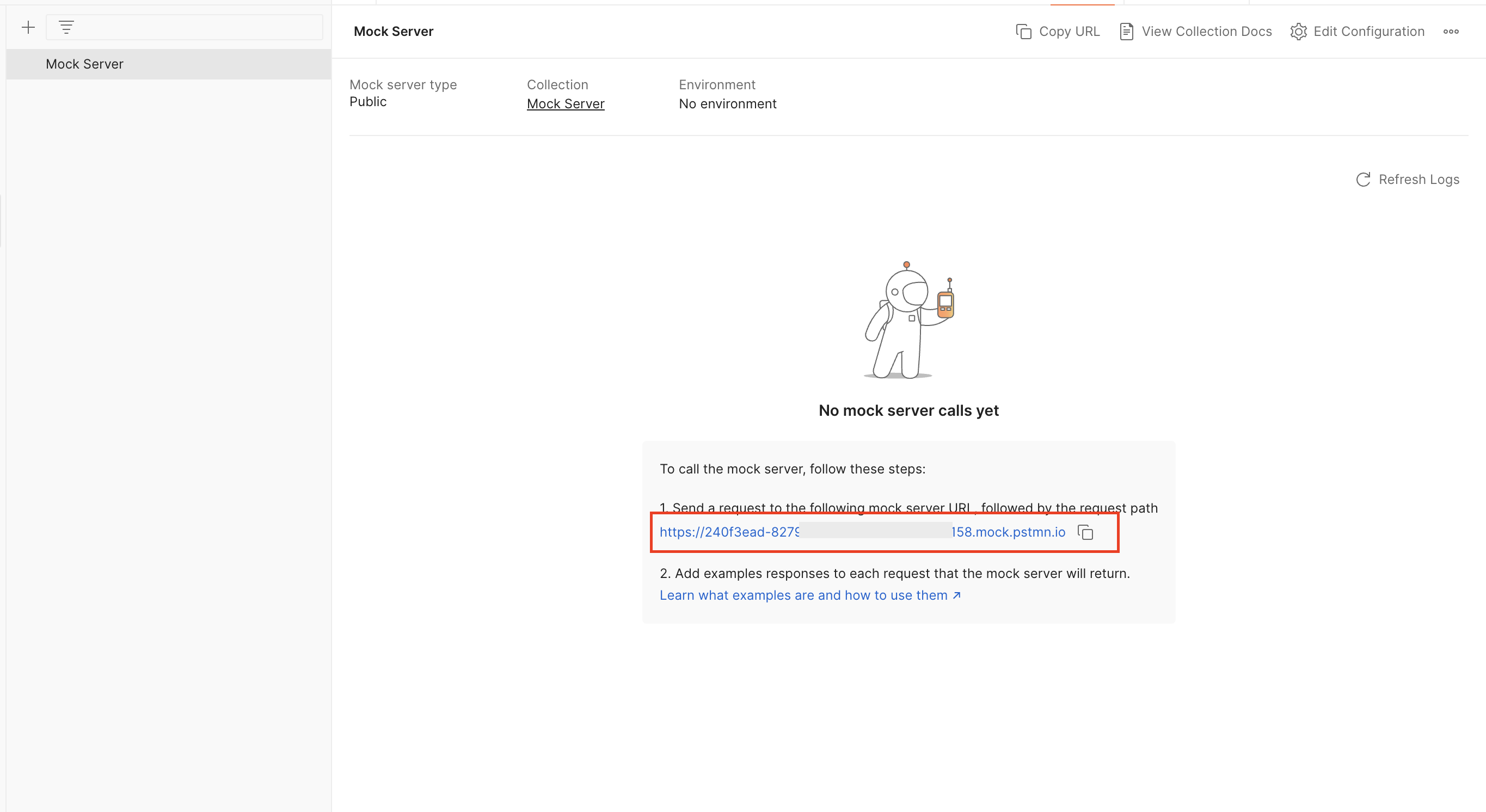This screenshot has height=812, width=1486.
Task: Click Edit Configuration button text
Action: (1368, 31)
